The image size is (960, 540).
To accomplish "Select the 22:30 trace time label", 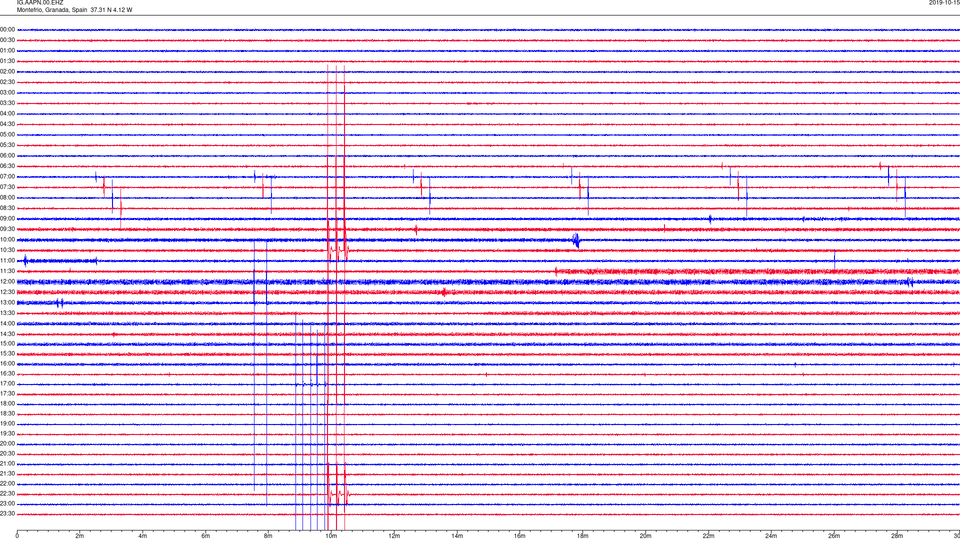I will point(8,493).
